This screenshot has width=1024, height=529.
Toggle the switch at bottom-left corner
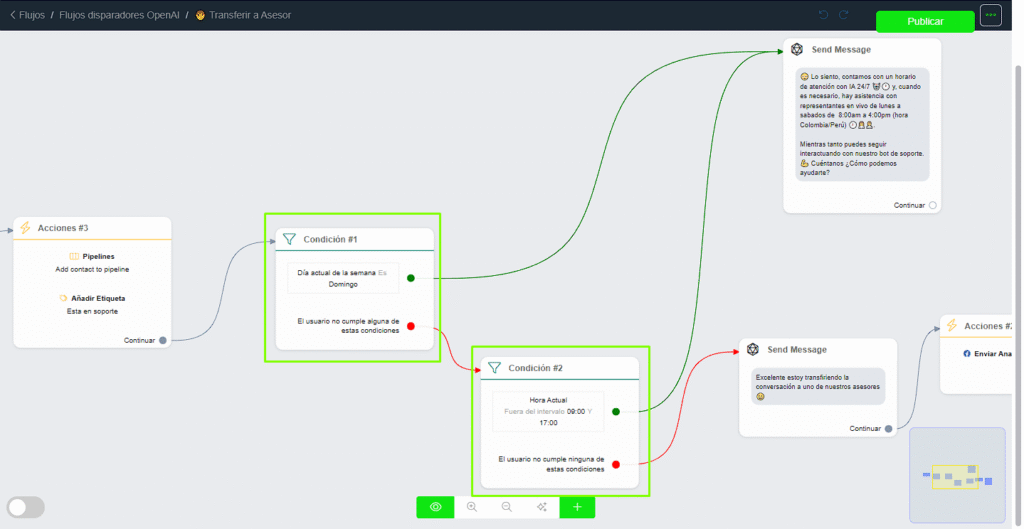(x=25, y=507)
